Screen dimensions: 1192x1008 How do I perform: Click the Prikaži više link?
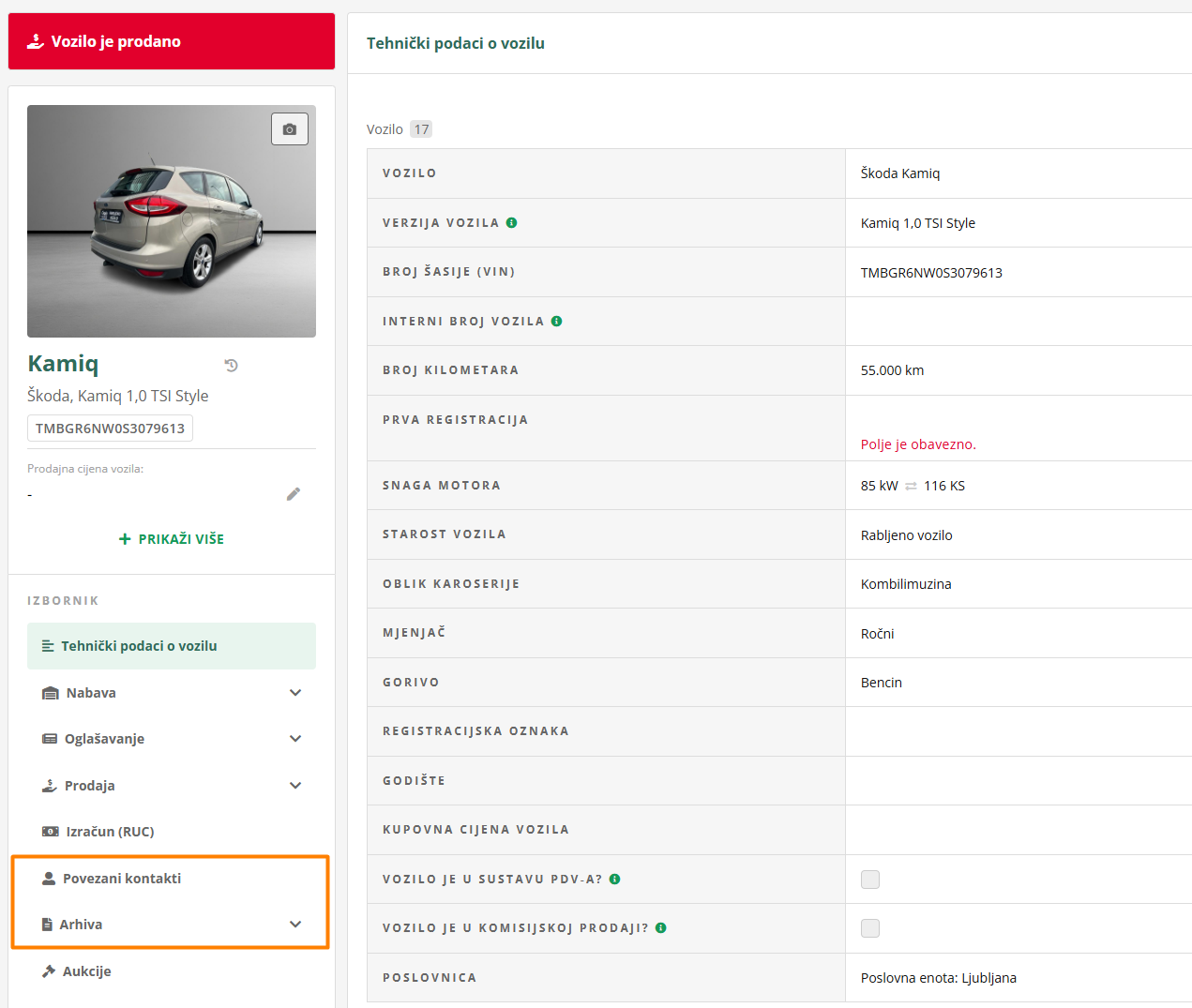(x=172, y=539)
